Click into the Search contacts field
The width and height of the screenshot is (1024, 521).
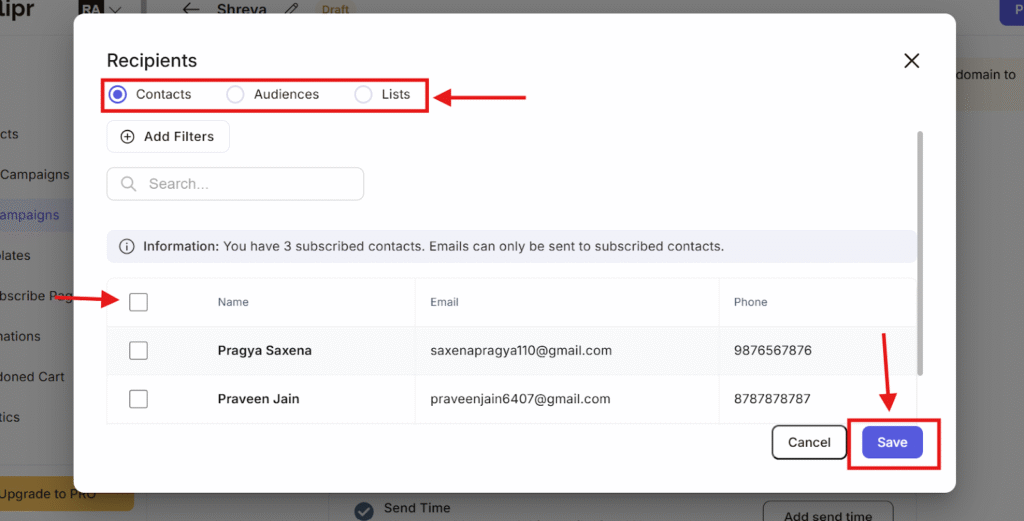click(250, 184)
